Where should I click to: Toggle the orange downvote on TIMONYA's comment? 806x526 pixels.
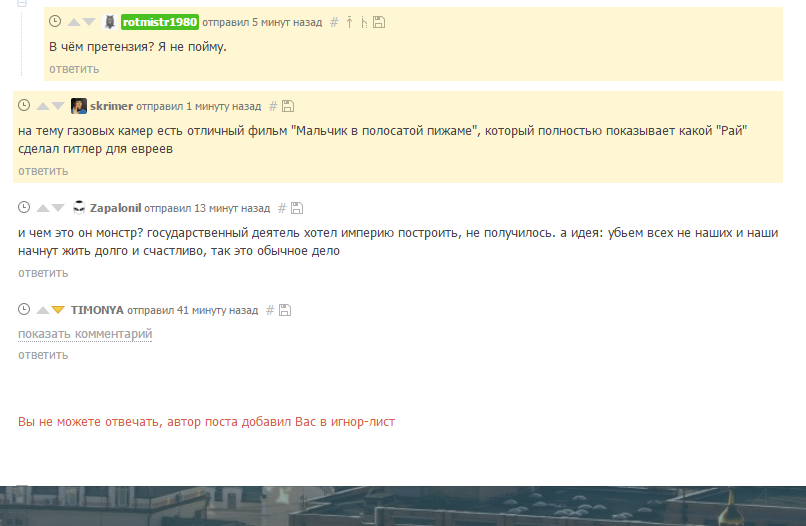click(58, 310)
